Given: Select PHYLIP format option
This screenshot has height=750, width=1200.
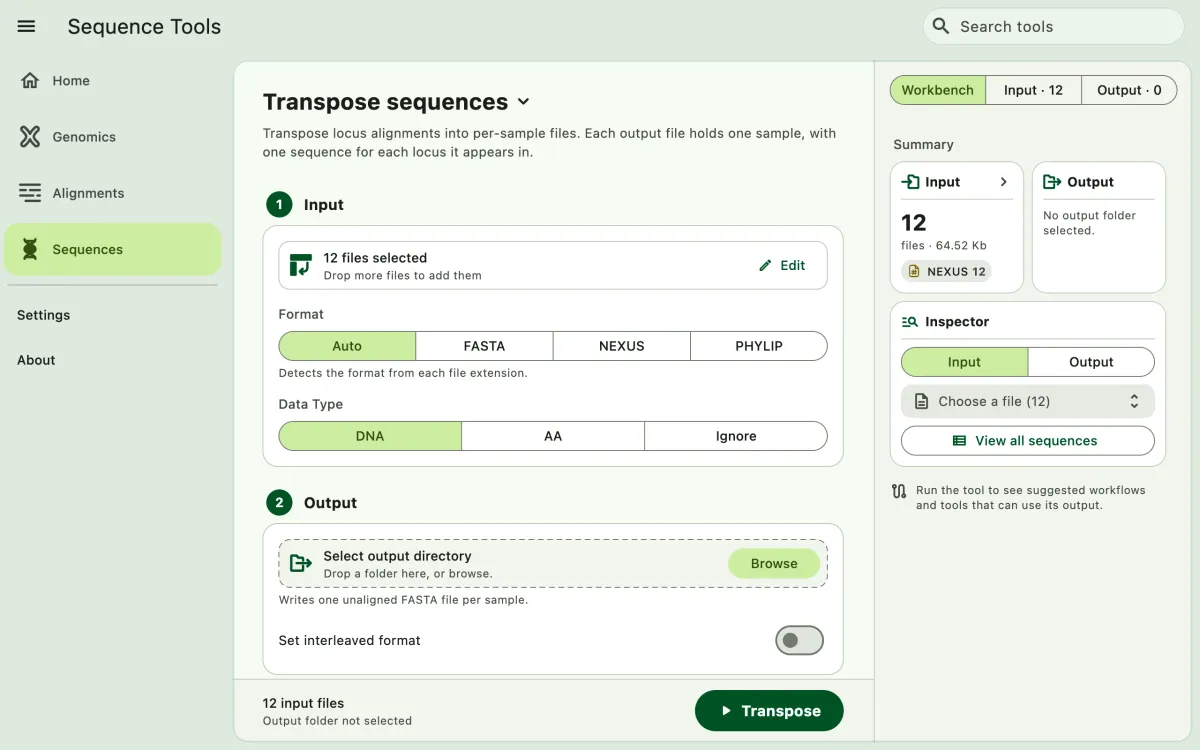Looking at the screenshot, I should pos(759,346).
